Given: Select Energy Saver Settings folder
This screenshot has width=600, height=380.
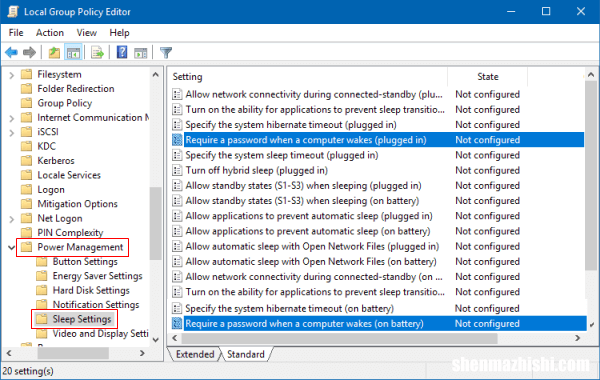Looking at the screenshot, I should point(98,276).
